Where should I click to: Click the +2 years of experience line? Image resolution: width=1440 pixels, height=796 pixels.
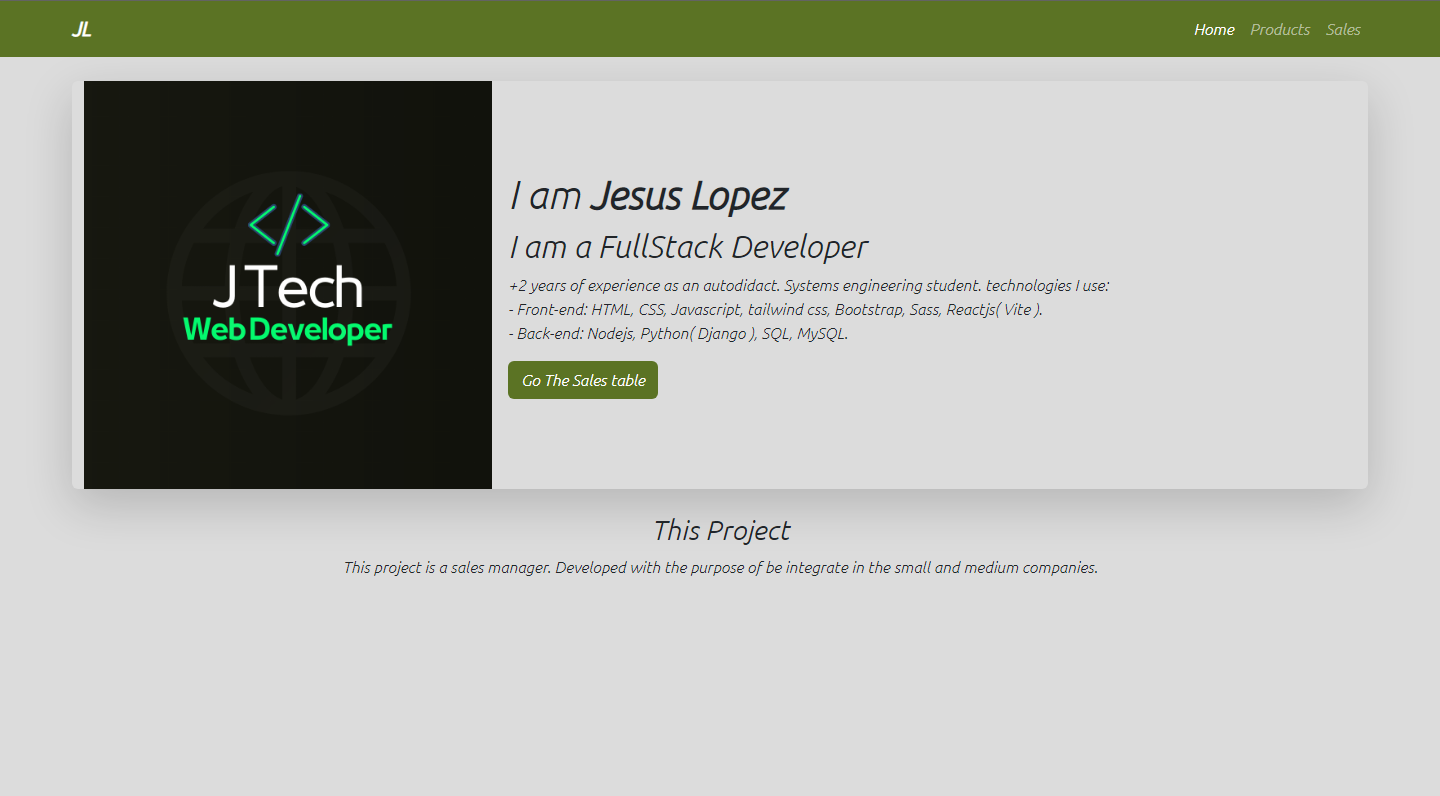(x=809, y=286)
